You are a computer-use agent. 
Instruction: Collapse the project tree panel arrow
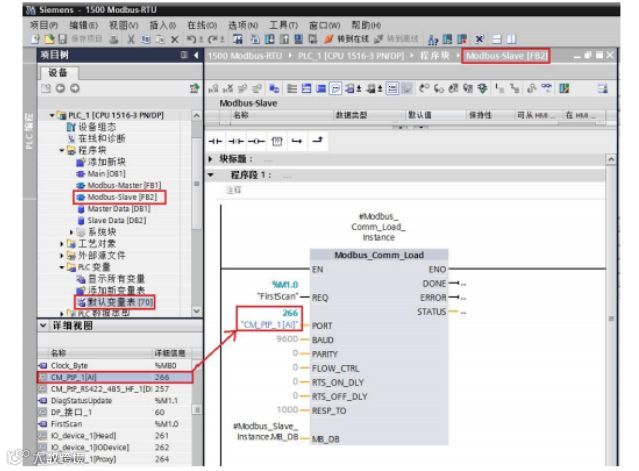pyautogui.click(x=196, y=55)
